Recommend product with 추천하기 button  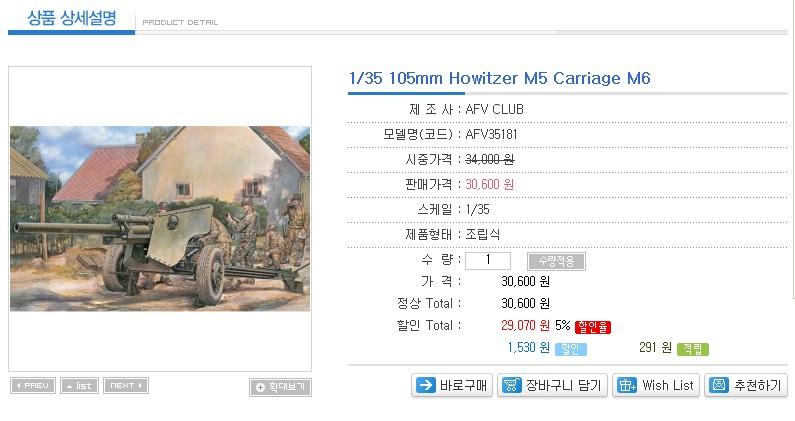coord(746,385)
